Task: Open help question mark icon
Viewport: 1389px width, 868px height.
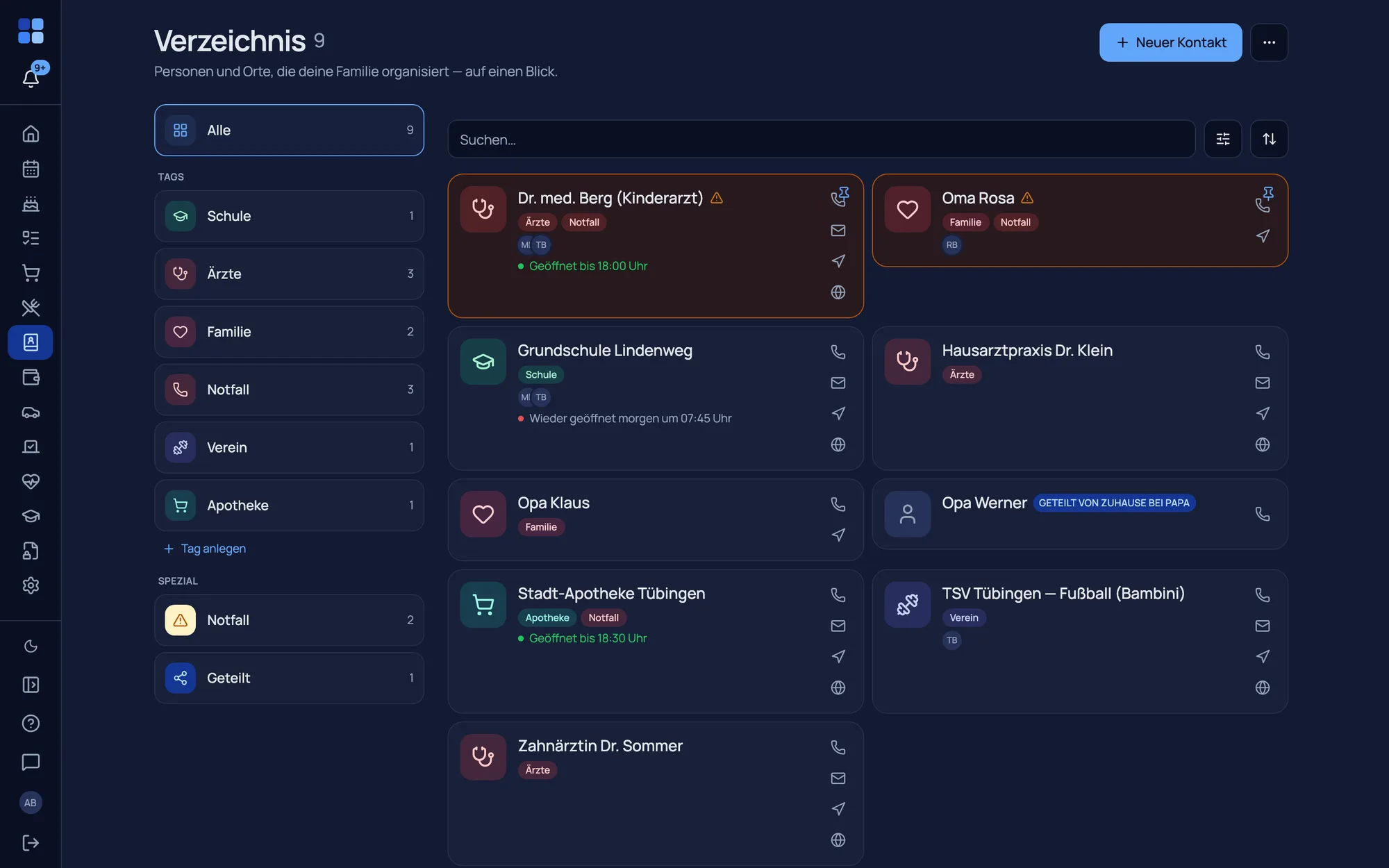Action: click(x=31, y=724)
